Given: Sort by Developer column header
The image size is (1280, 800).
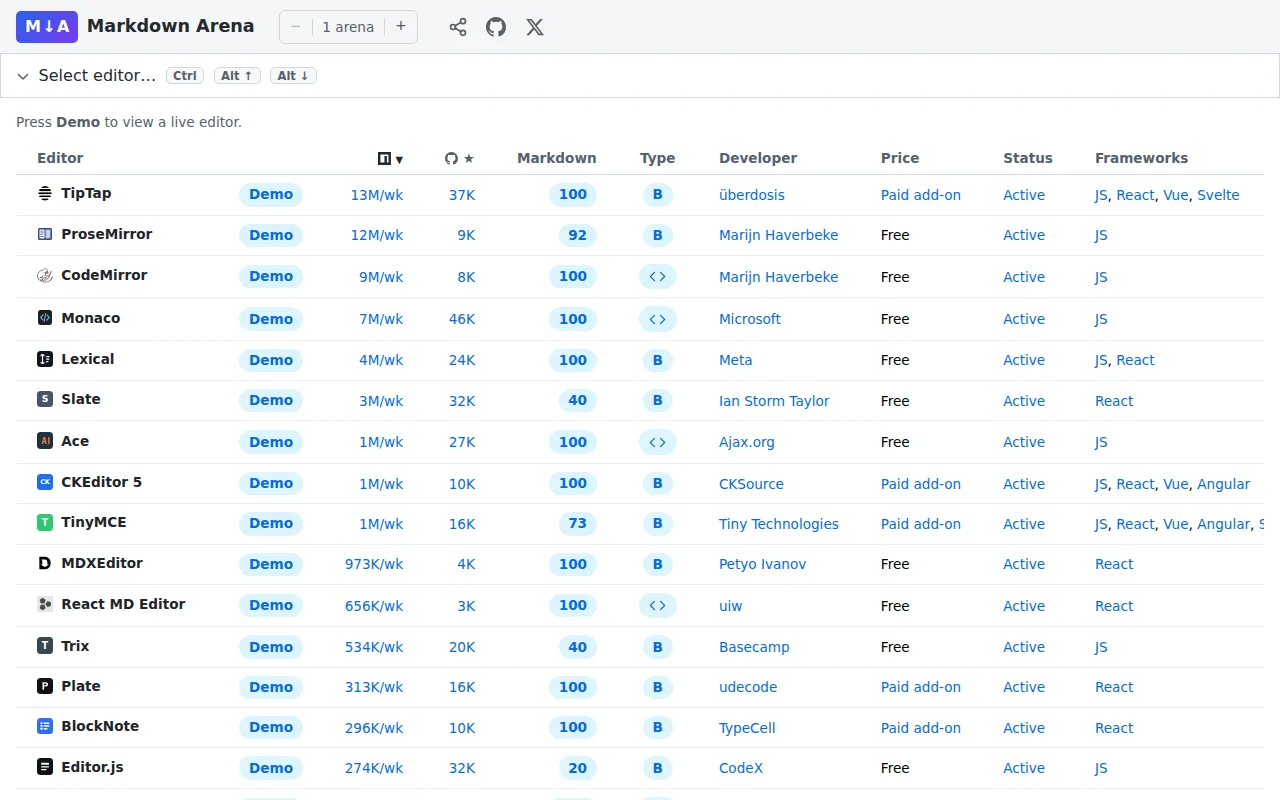Looking at the screenshot, I should 758,158.
